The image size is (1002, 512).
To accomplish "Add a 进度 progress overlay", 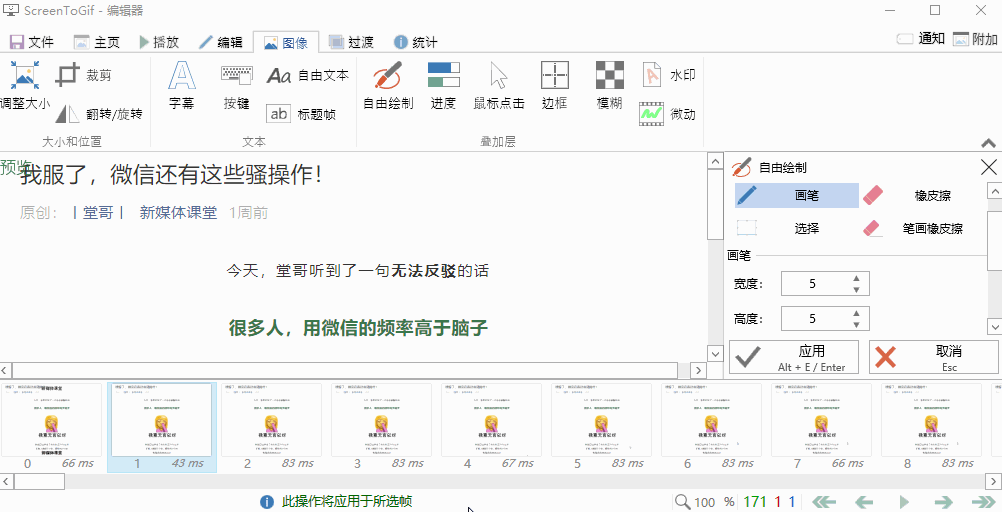I will pos(443,86).
